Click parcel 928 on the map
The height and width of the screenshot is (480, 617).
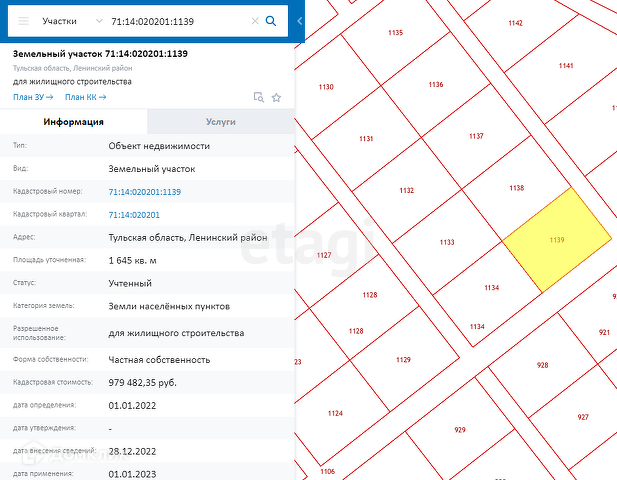(542, 365)
